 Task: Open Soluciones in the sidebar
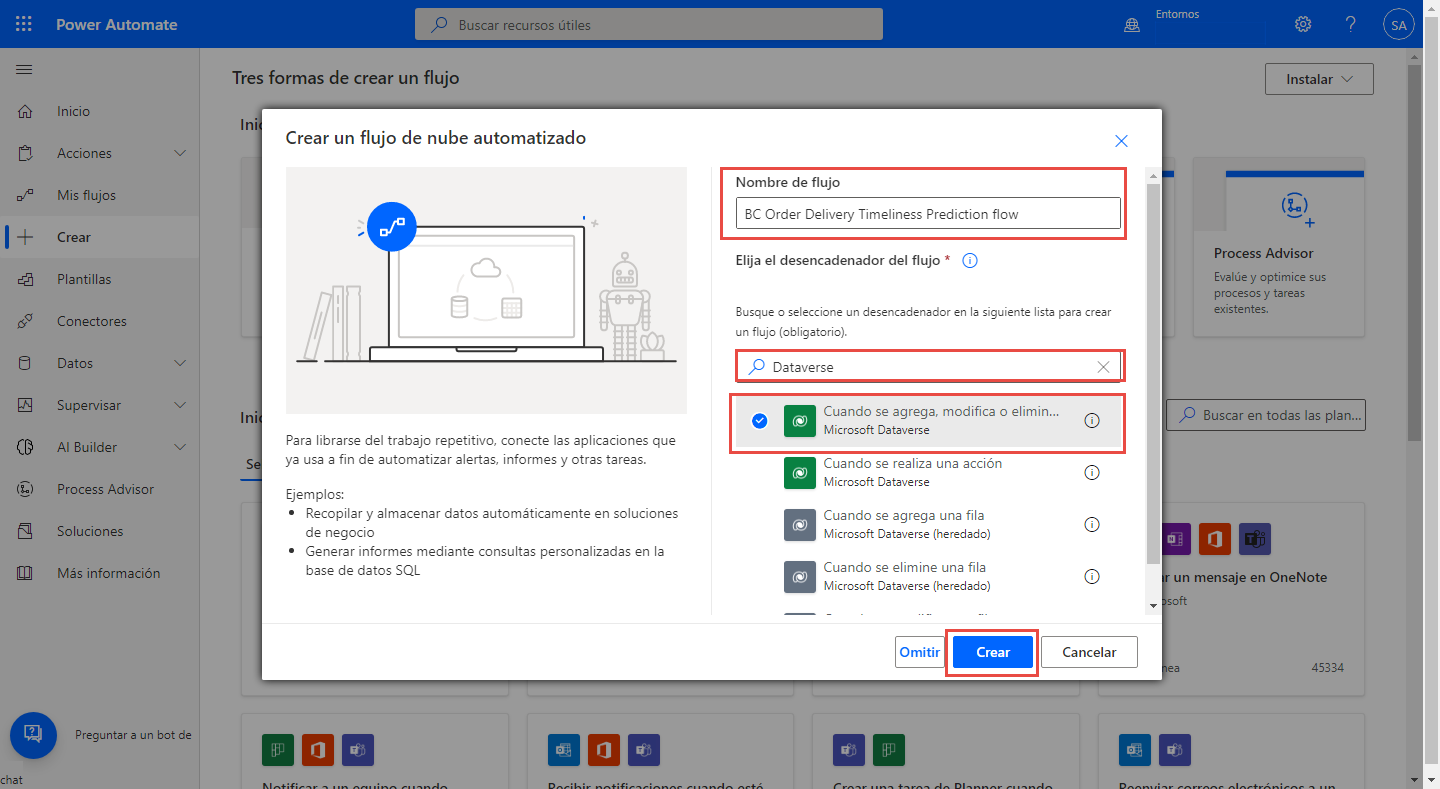click(x=100, y=531)
